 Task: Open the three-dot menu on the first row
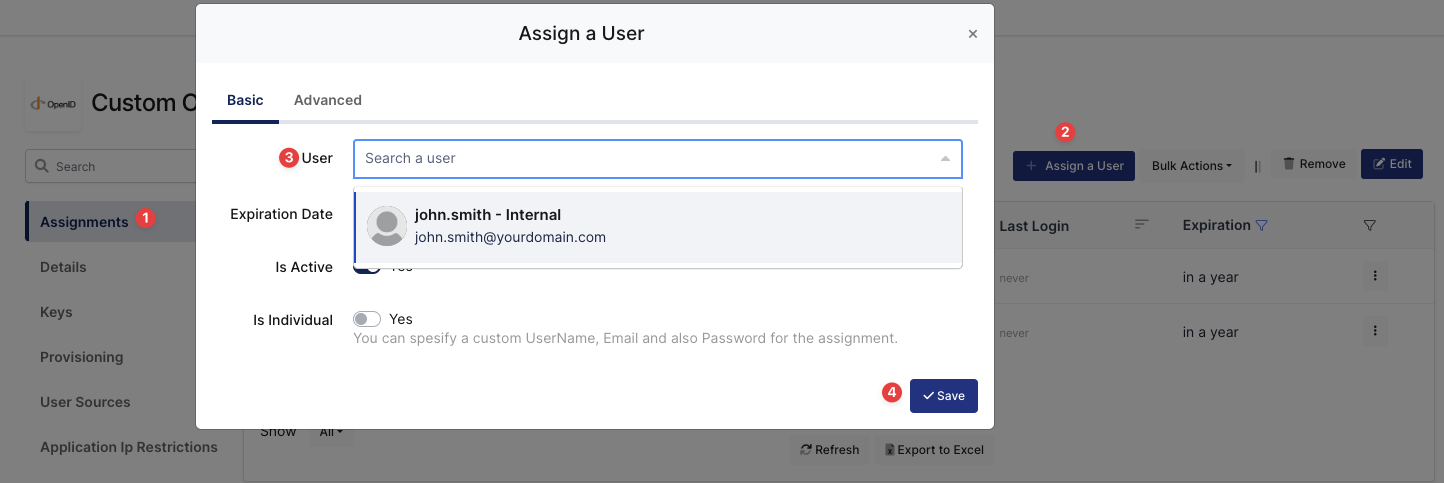[x=1375, y=276]
